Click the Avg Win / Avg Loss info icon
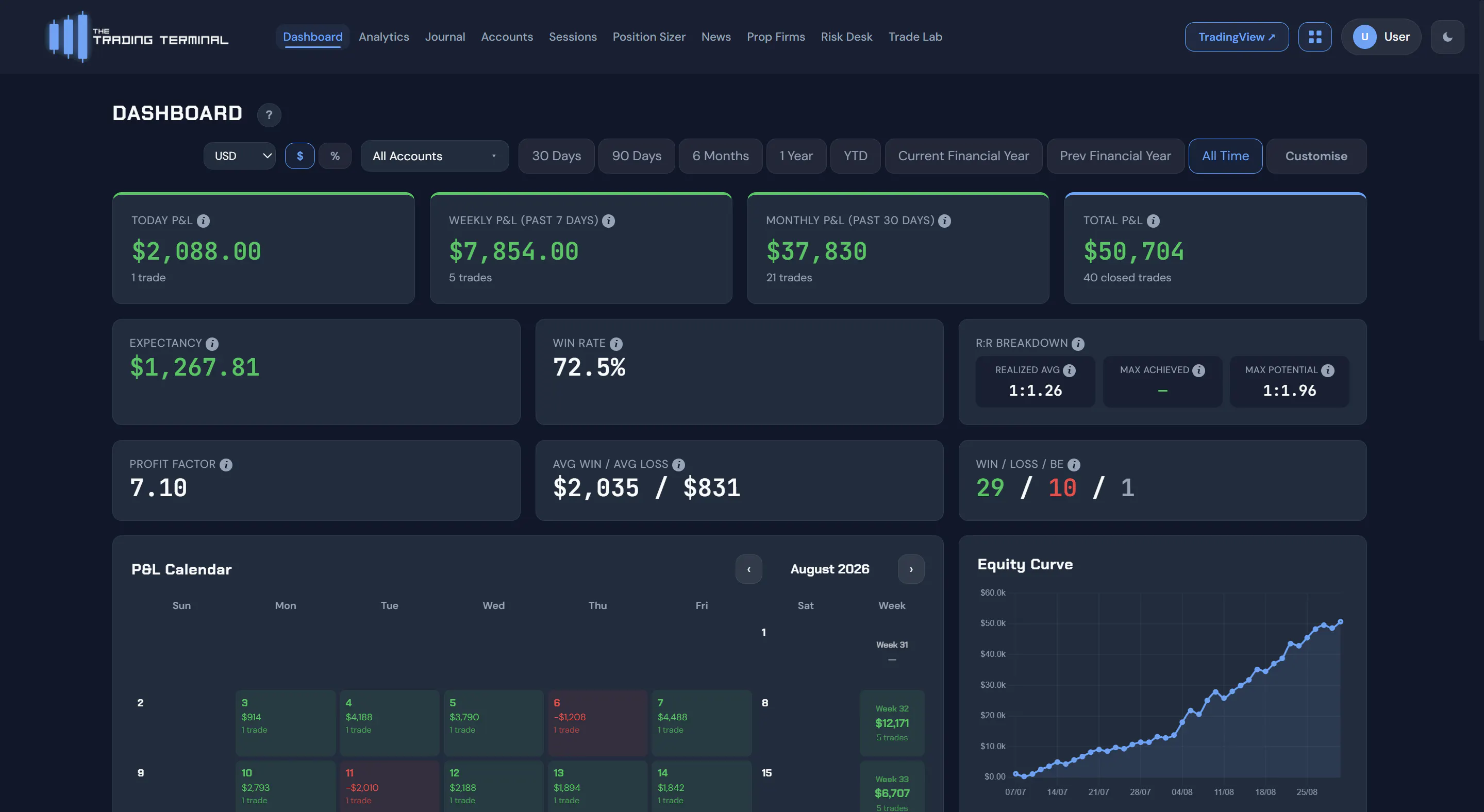The image size is (1484, 812). 679,465
